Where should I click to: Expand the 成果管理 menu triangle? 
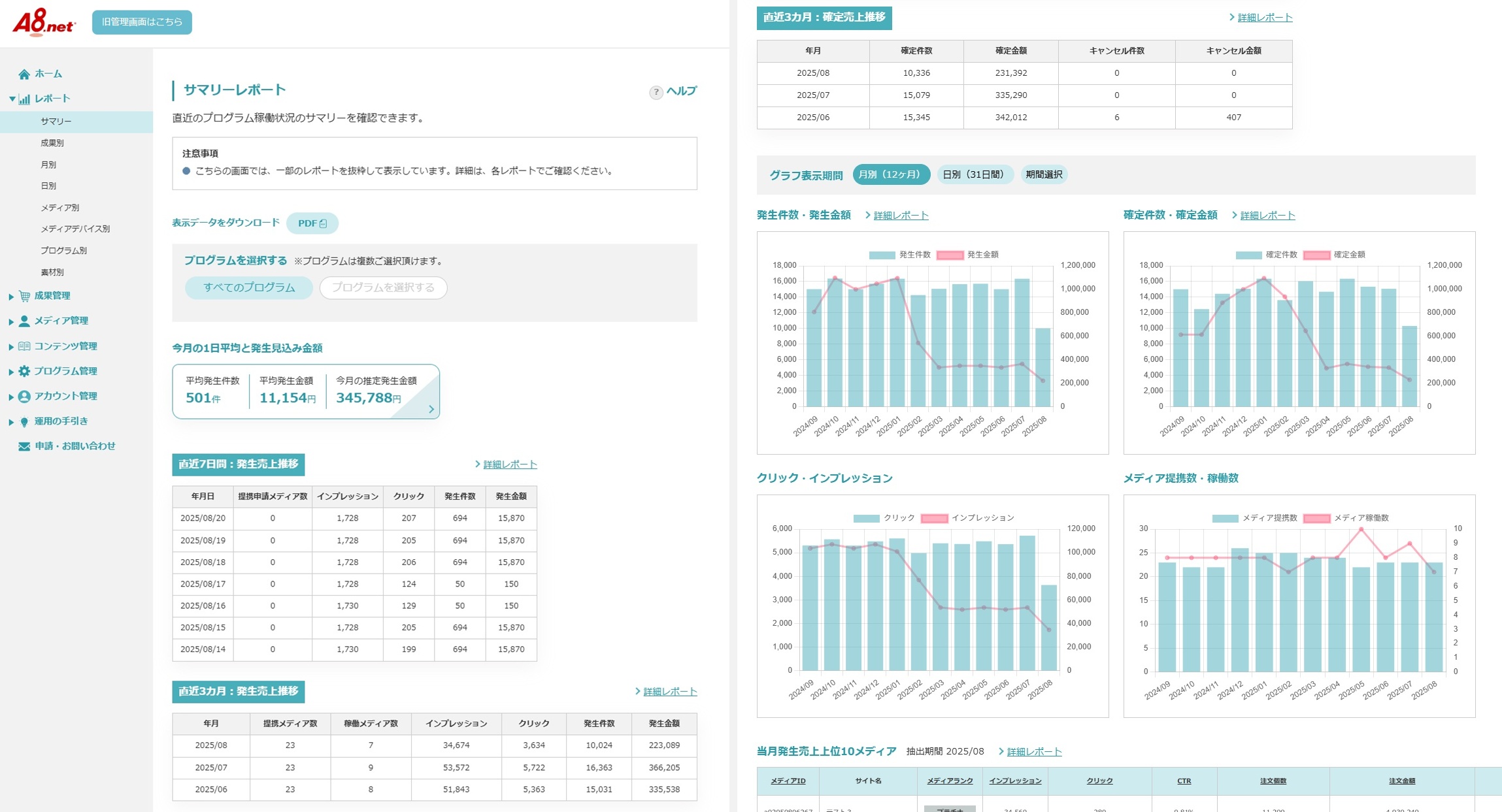[11, 297]
